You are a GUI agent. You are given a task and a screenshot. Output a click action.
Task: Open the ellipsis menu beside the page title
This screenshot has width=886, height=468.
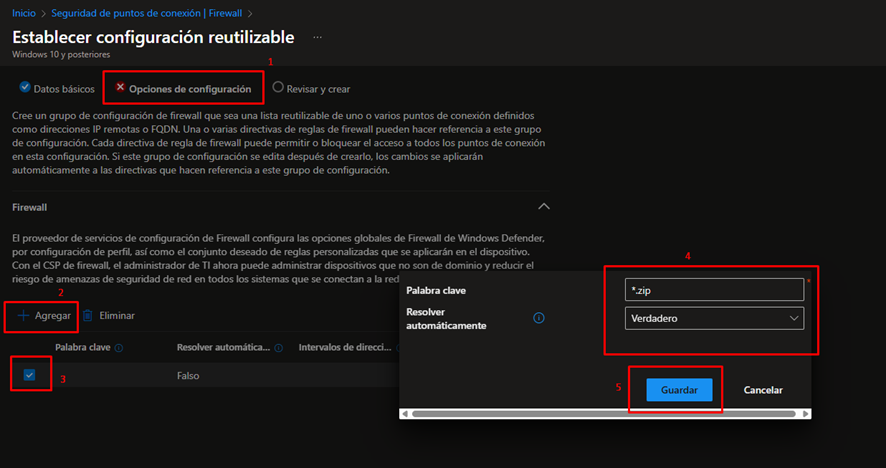318,37
